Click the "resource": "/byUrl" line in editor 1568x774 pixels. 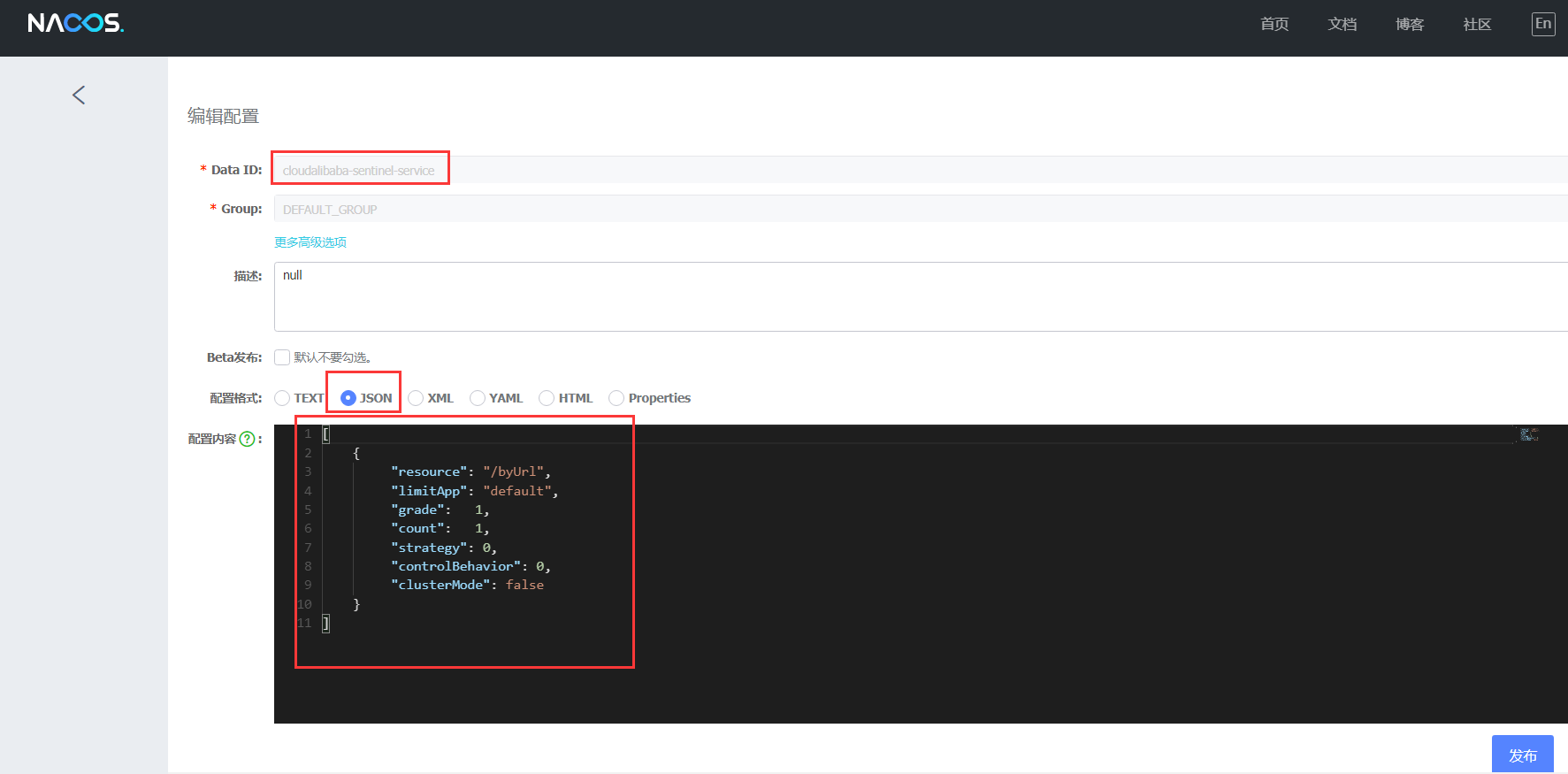tap(470, 471)
